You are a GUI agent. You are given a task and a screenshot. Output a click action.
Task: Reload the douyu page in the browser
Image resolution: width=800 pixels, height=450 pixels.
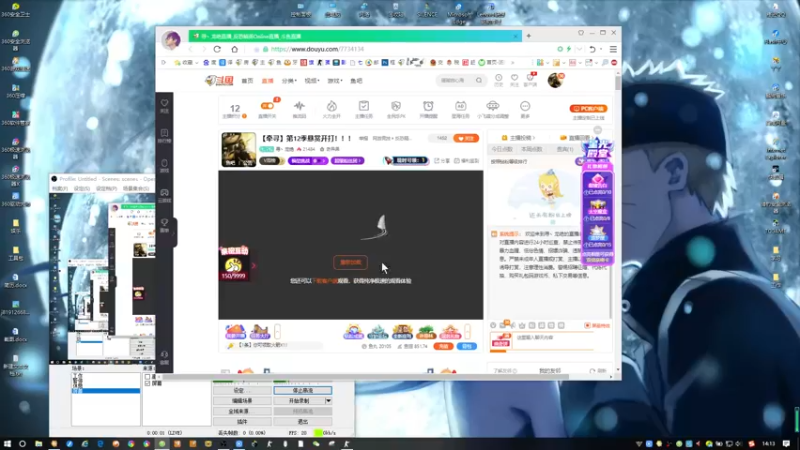(217, 49)
